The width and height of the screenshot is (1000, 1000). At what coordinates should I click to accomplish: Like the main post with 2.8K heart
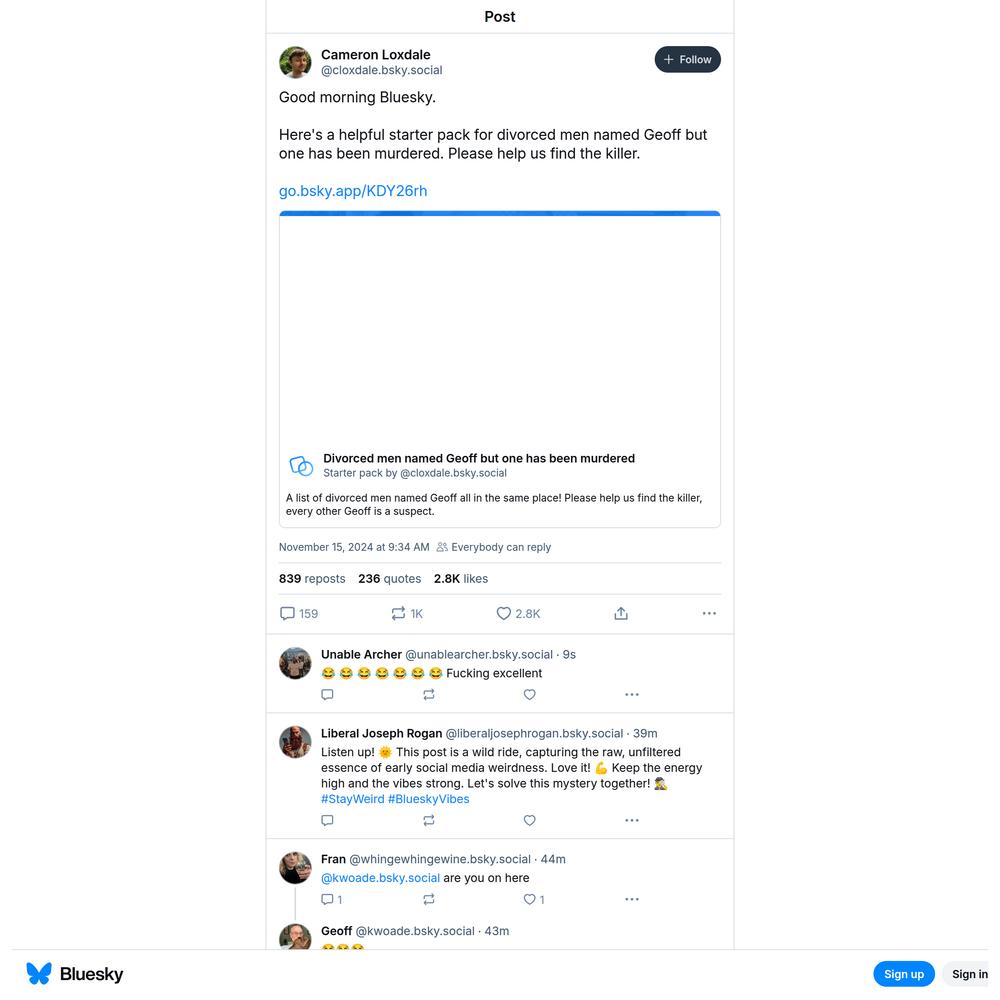click(x=518, y=614)
